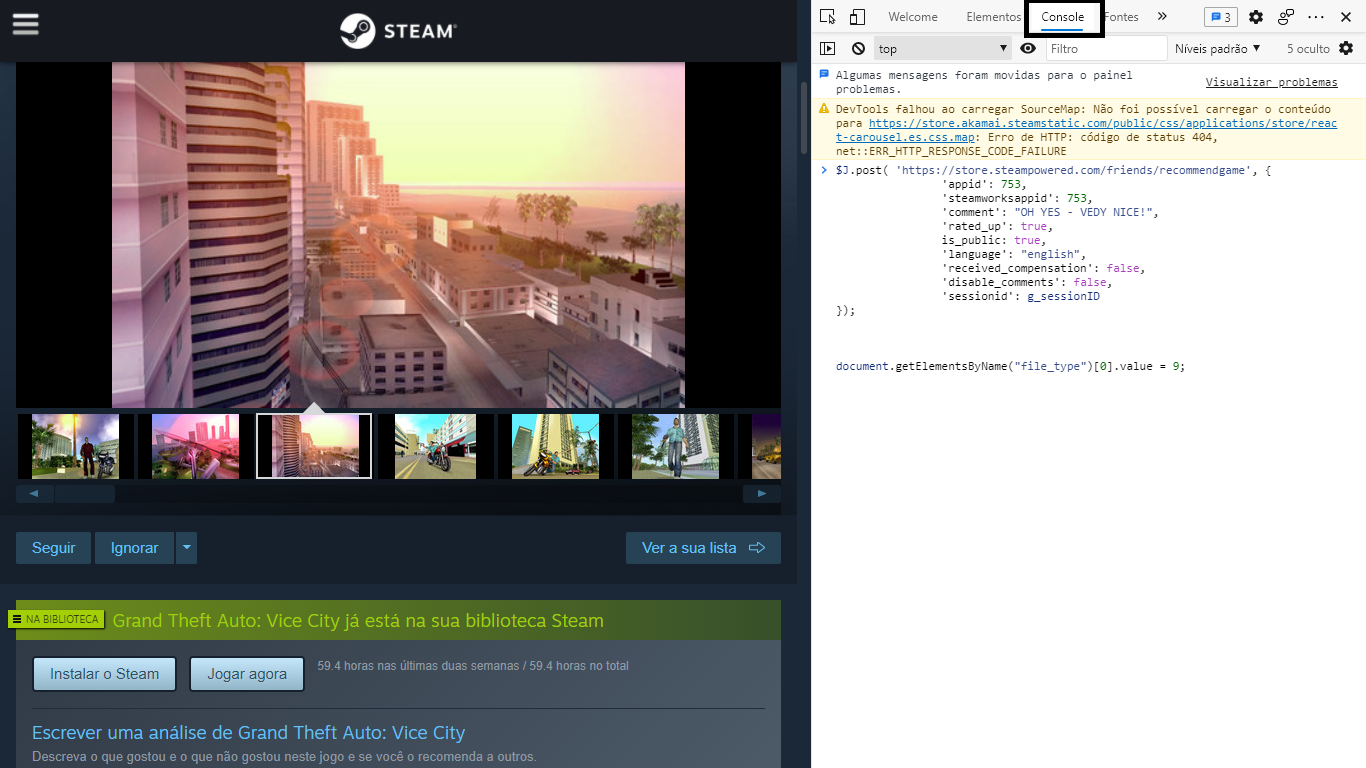The height and width of the screenshot is (768, 1366).
Task: Click the 'received_compensation': false code line
Action: pos(1043,268)
